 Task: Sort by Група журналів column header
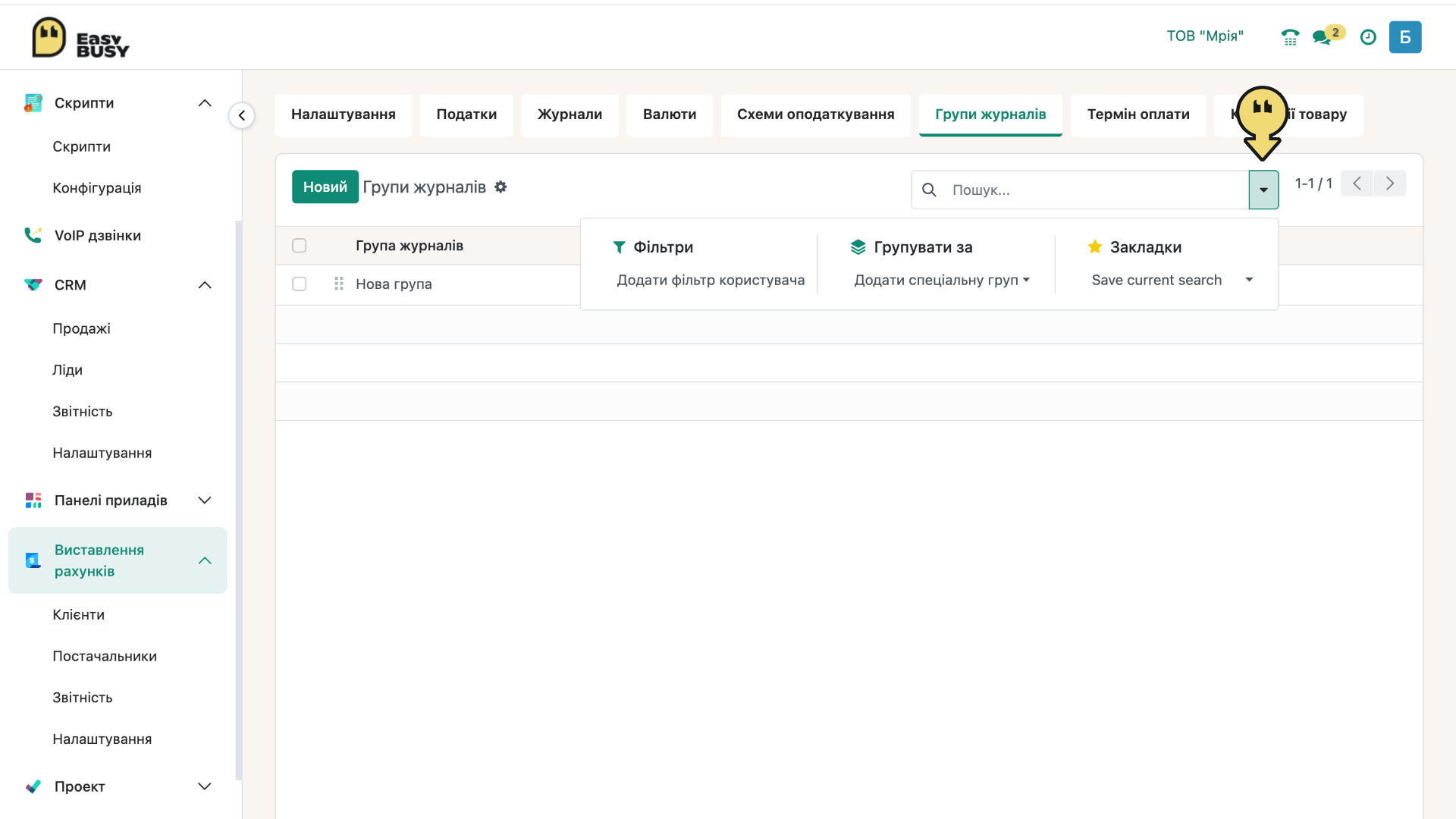click(x=409, y=246)
